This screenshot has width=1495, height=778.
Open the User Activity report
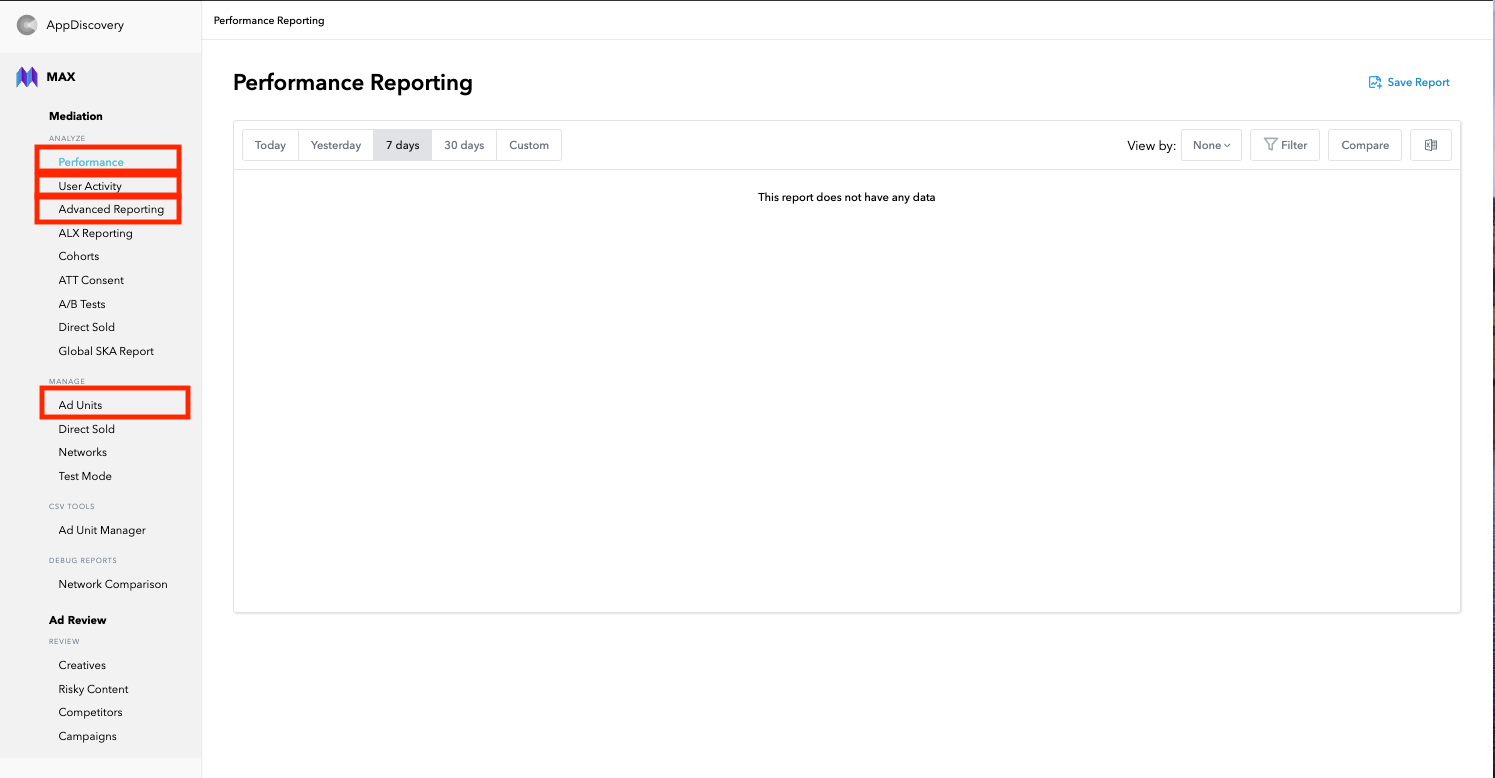tap(92, 185)
